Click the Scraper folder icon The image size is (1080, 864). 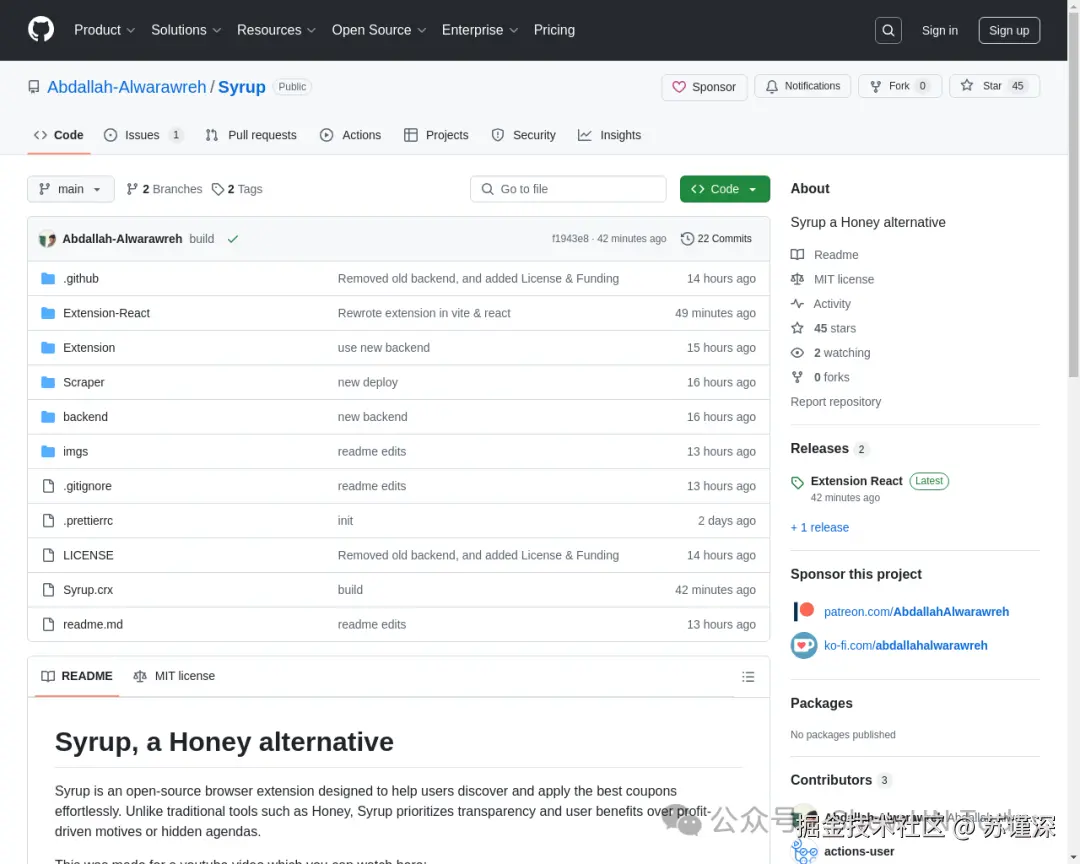(x=48, y=382)
